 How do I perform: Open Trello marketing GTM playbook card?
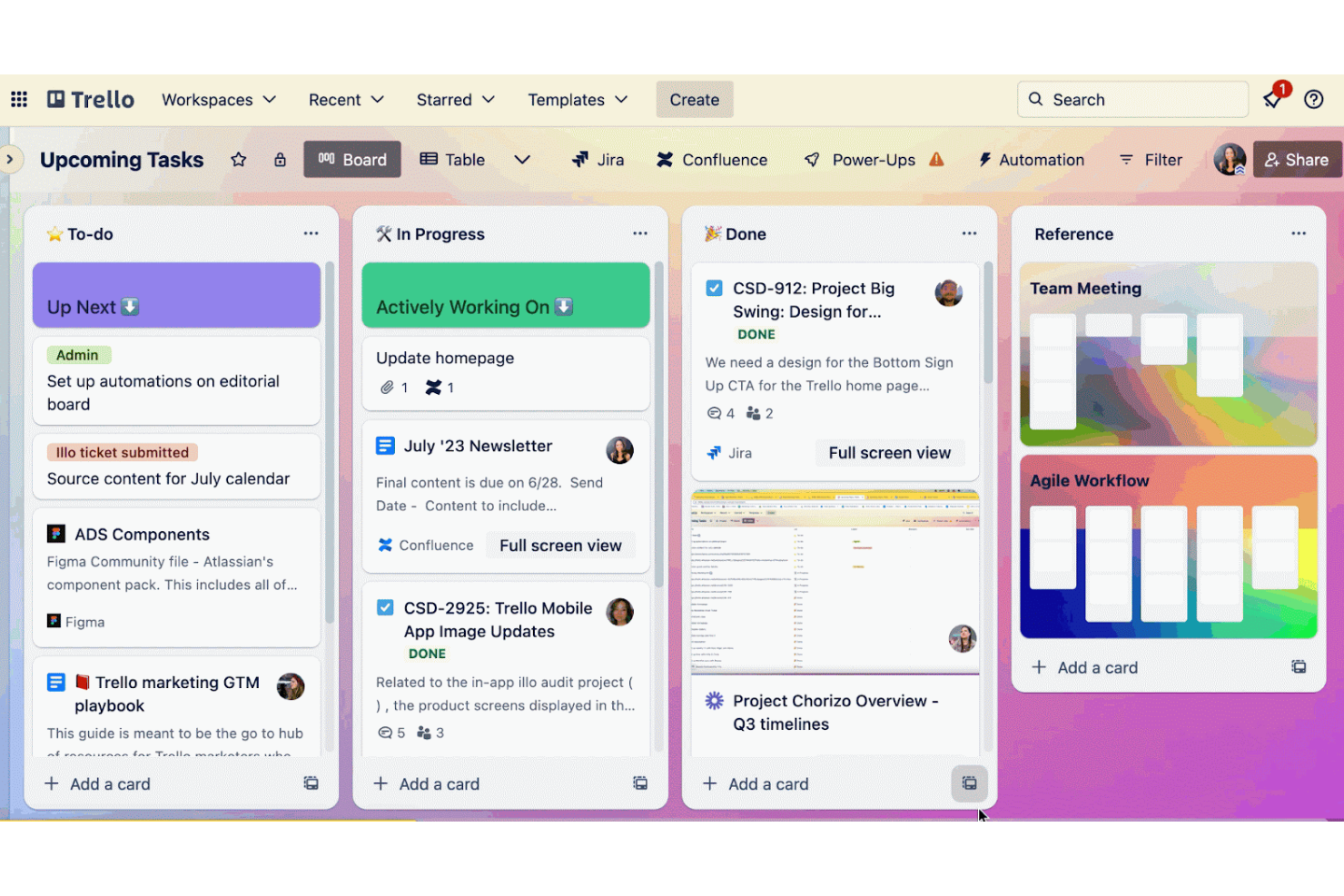tap(176, 707)
